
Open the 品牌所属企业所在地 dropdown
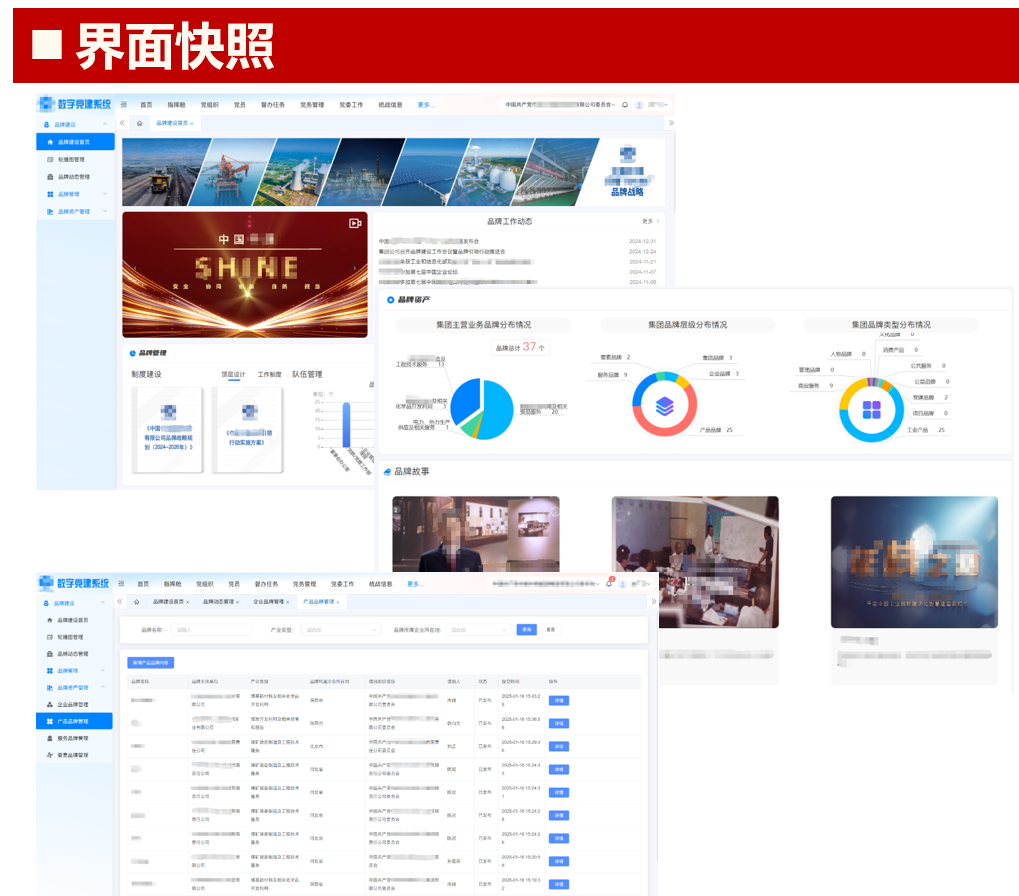(x=476, y=630)
